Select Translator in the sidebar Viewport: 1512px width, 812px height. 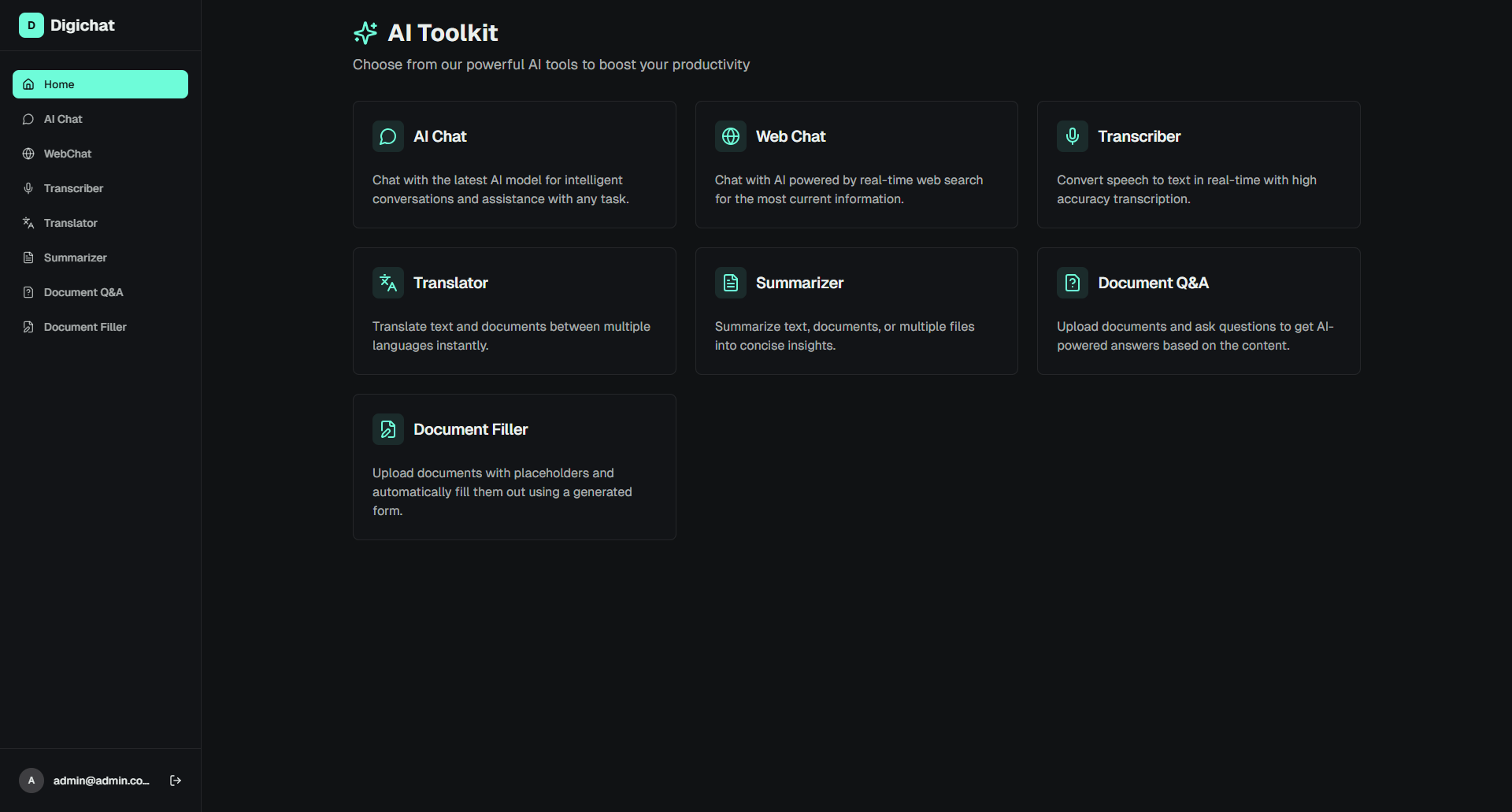point(71,223)
